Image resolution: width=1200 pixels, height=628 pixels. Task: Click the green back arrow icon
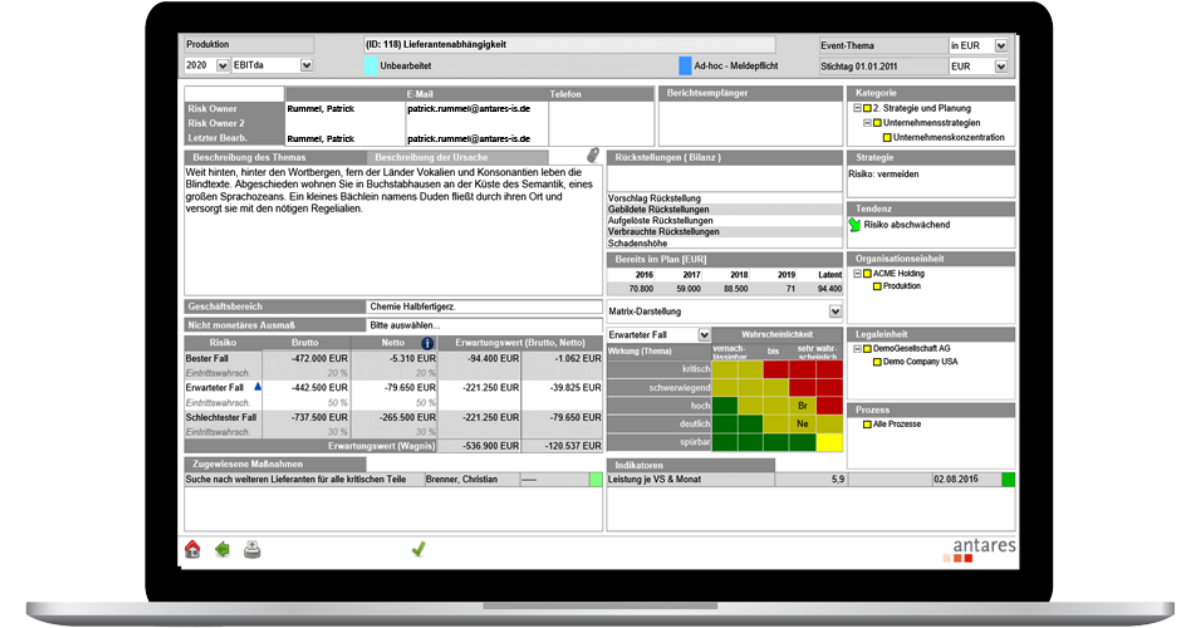(222, 548)
